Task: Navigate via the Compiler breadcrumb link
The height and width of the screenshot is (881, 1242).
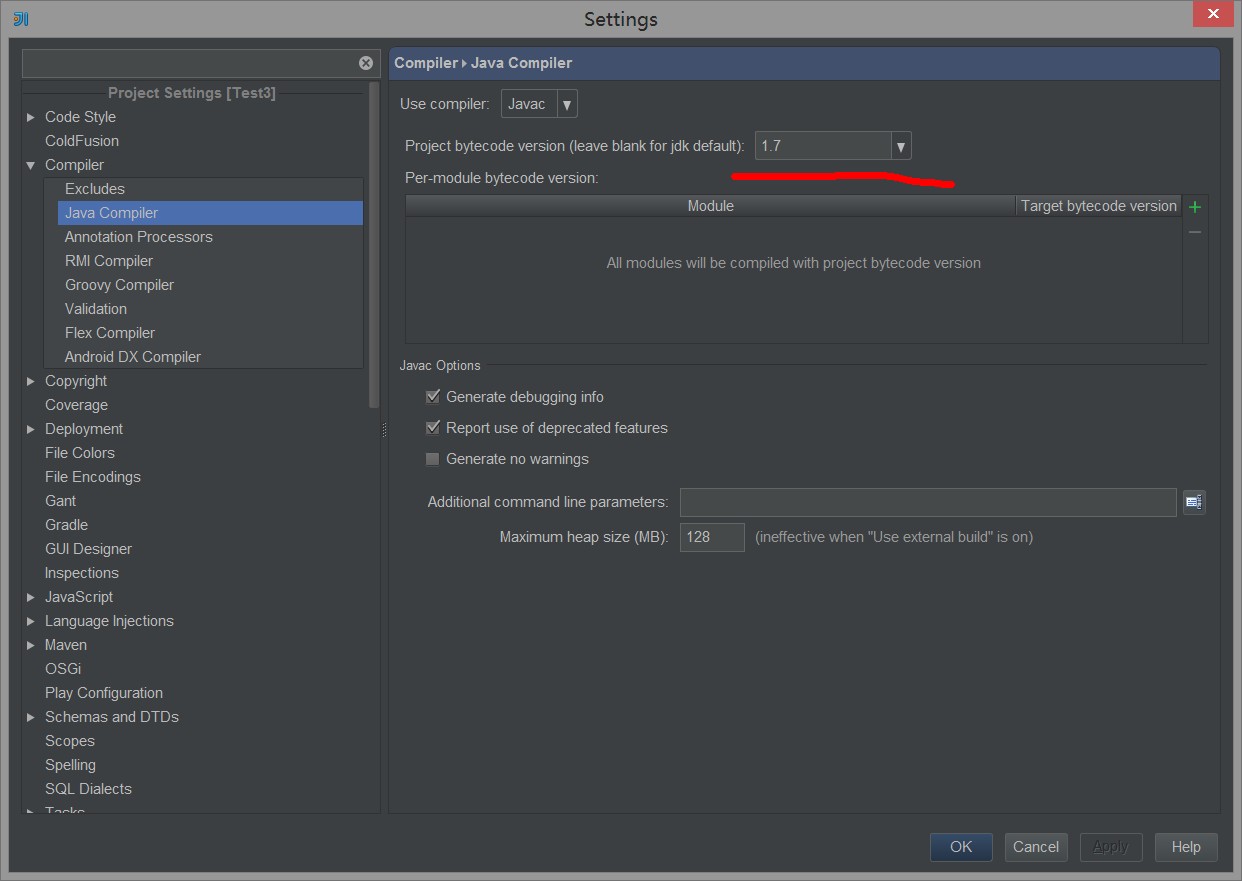Action: click(x=426, y=62)
